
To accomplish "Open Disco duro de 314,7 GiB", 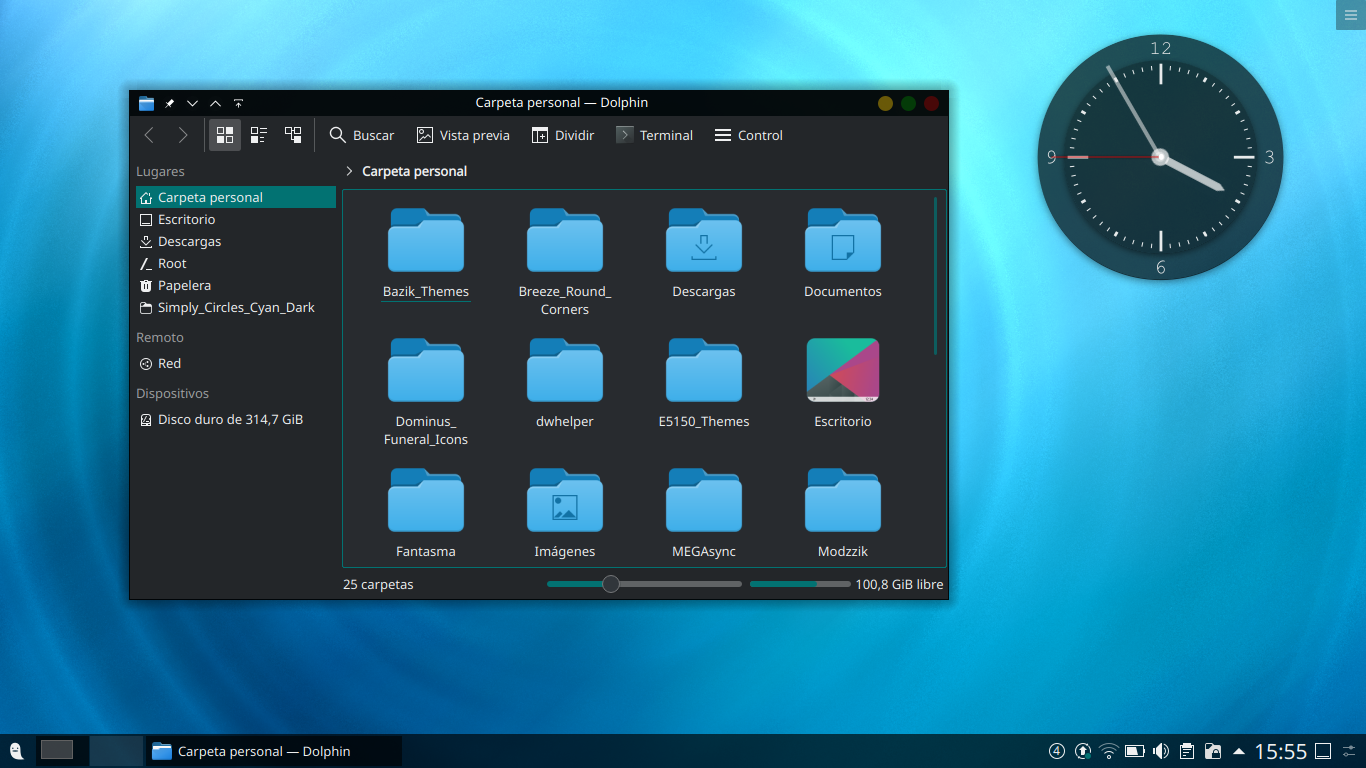I will [x=236, y=419].
